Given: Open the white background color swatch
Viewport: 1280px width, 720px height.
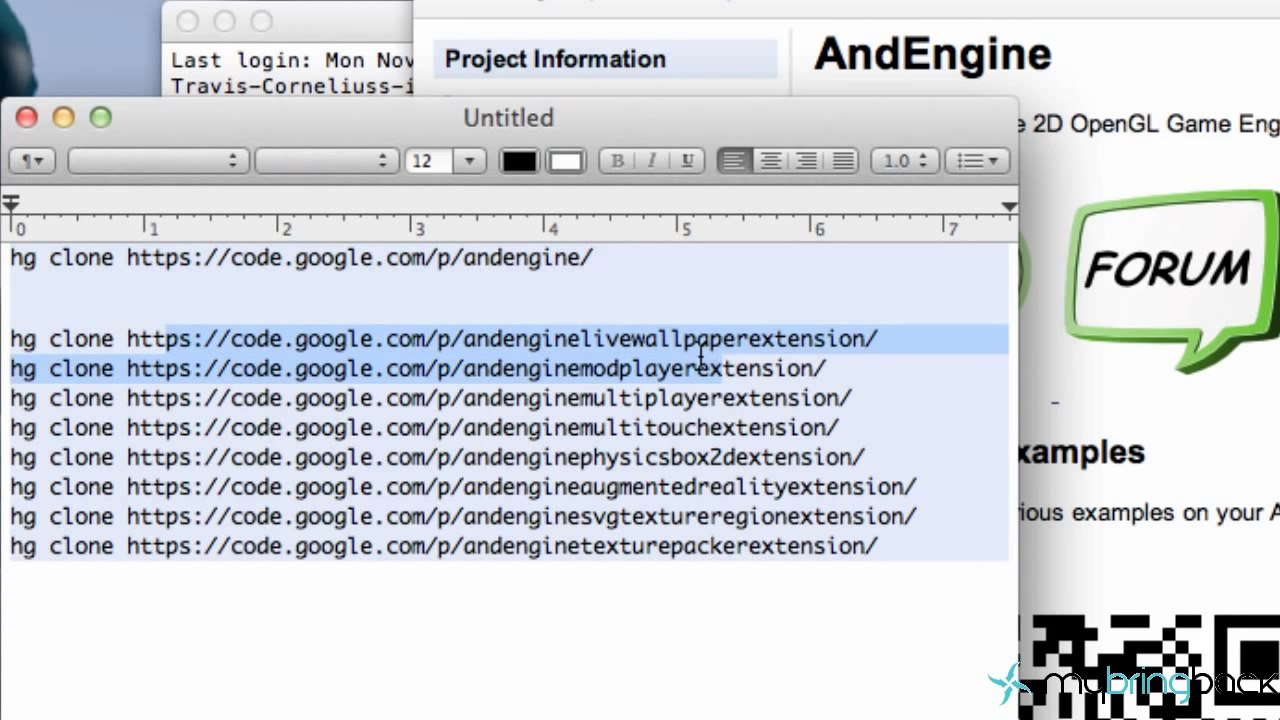Looking at the screenshot, I should coord(565,161).
